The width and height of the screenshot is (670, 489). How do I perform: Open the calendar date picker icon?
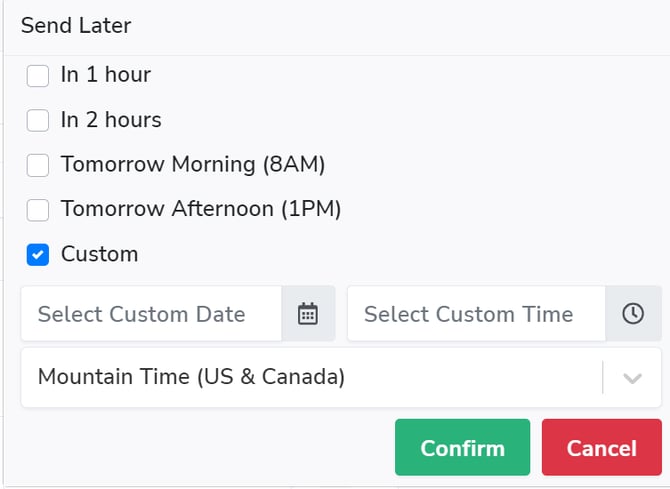point(308,314)
